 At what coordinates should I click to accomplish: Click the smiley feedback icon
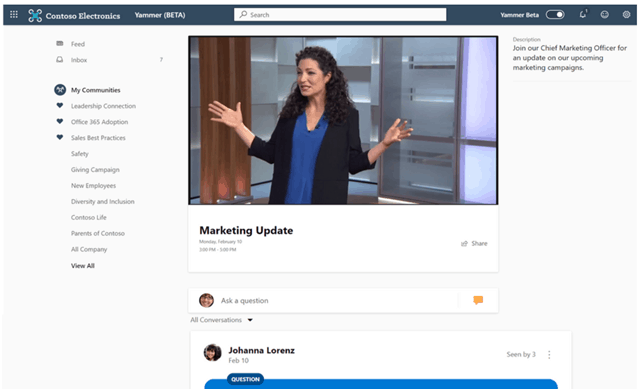pyautogui.click(x=604, y=15)
